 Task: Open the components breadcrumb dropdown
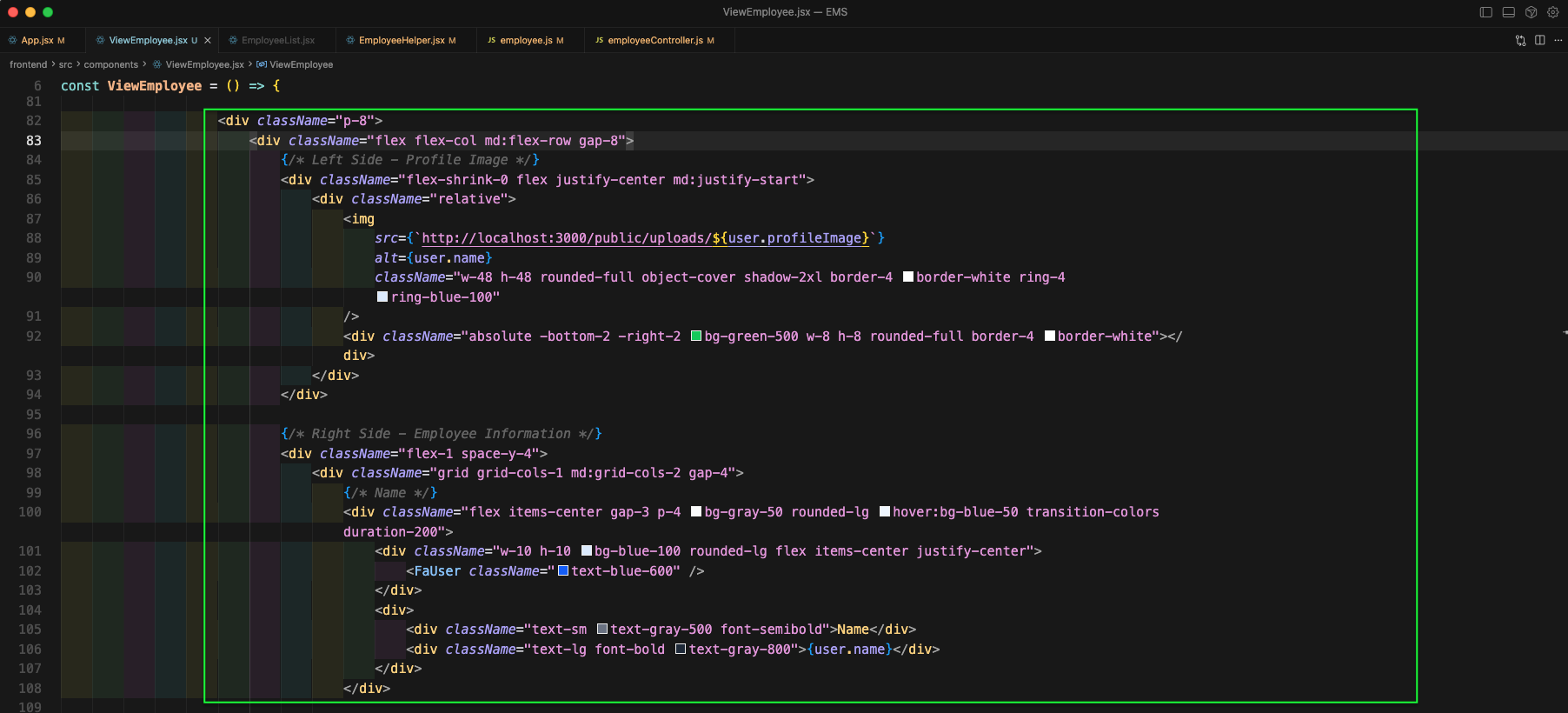pyautogui.click(x=110, y=64)
